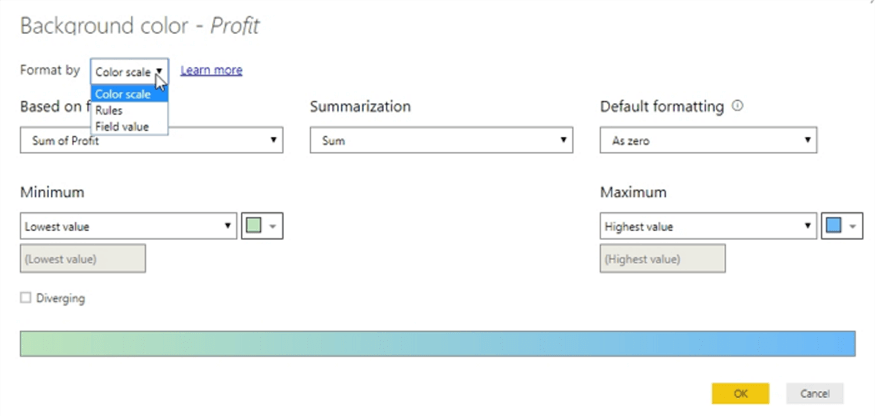The height and width of the screenshot is (416, 875).
Task: Click the Default formatting info icon
Action: [738, 107]
